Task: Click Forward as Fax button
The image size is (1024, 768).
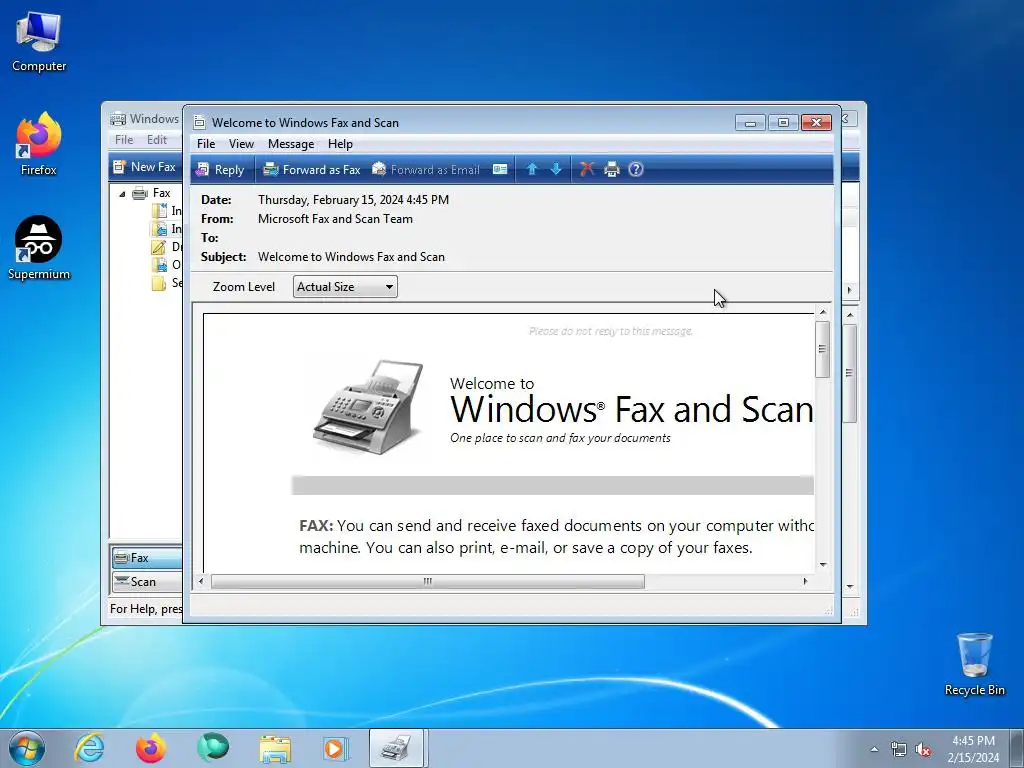Action: point(312,170)
